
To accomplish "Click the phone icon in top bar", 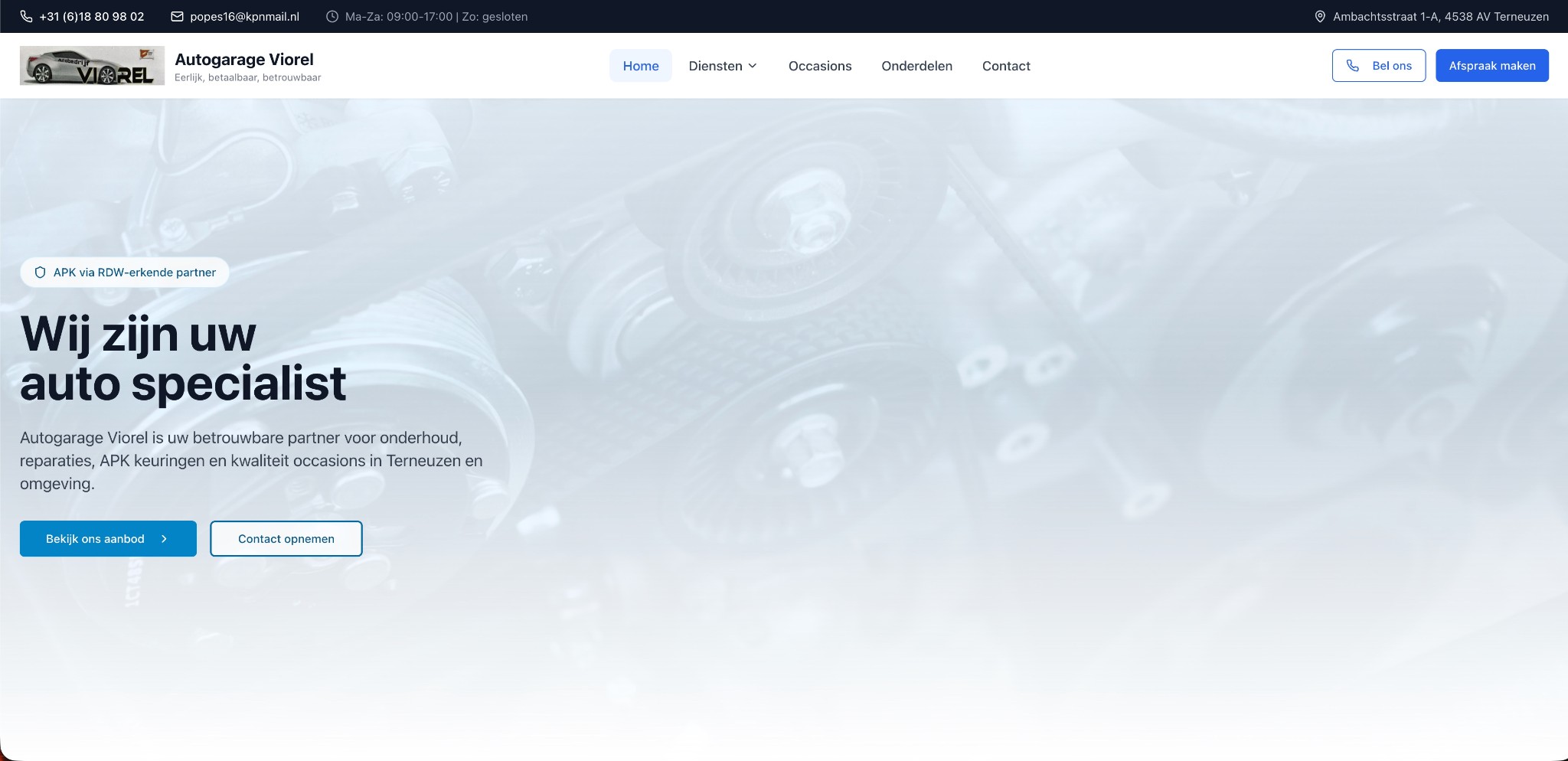I will coord(26,16).
